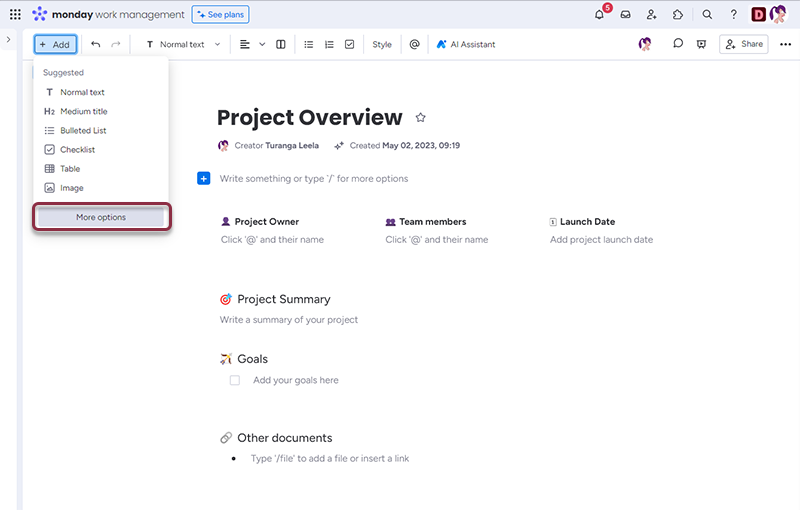Open the inbox tray icon
Screen dimensions: 800x510
[626, 15]
